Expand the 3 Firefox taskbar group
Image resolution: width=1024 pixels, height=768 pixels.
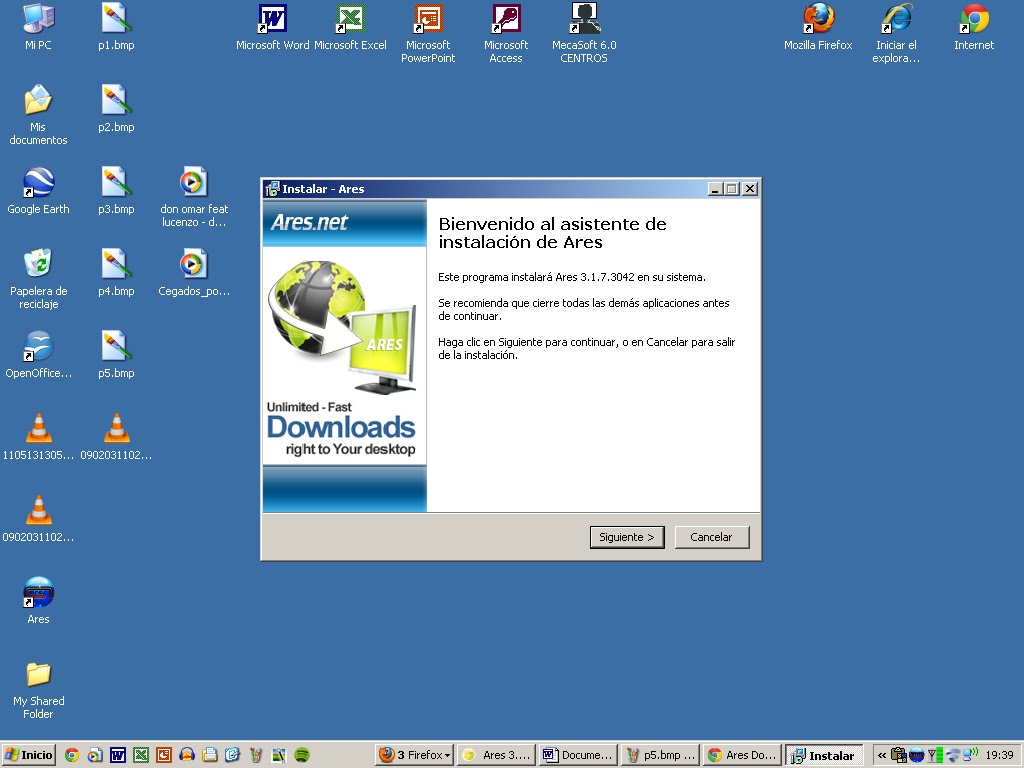tap(415, 755)
